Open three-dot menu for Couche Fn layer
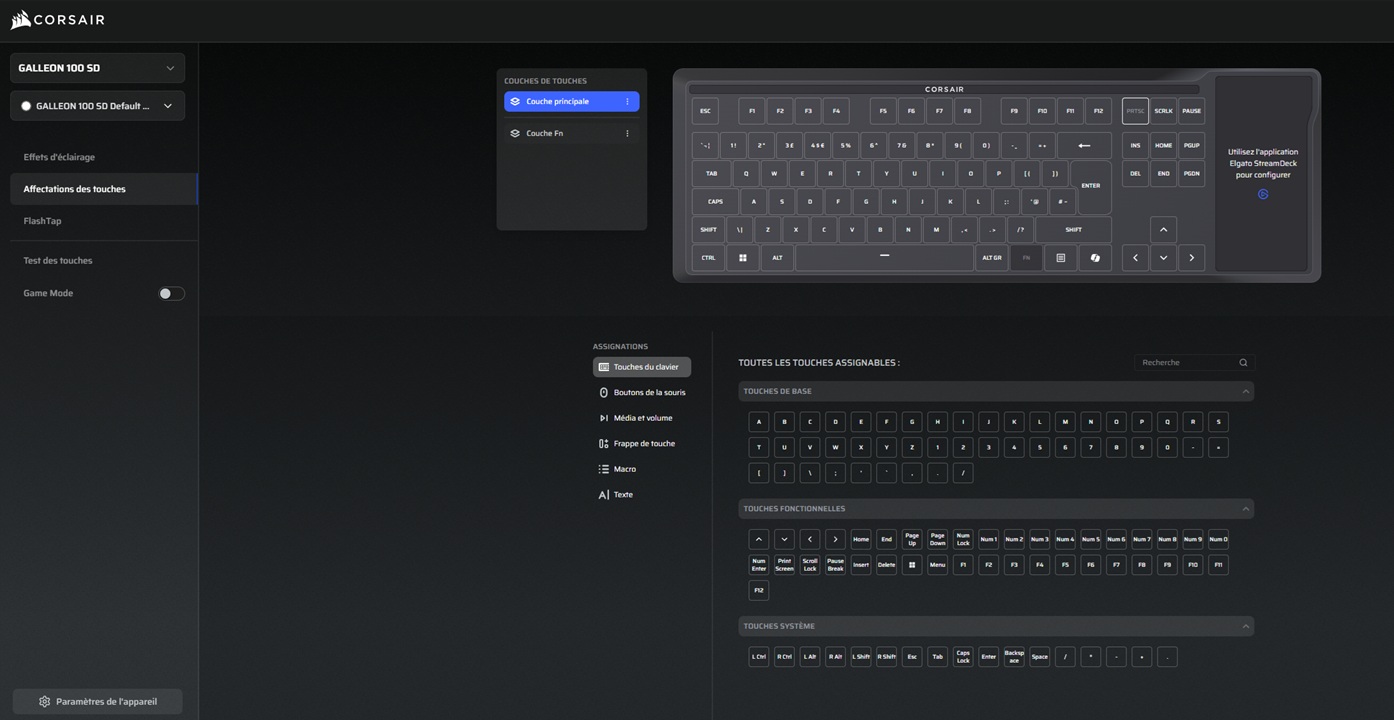Viewport: 1394px width, 720px height. (x=627, y=134)
